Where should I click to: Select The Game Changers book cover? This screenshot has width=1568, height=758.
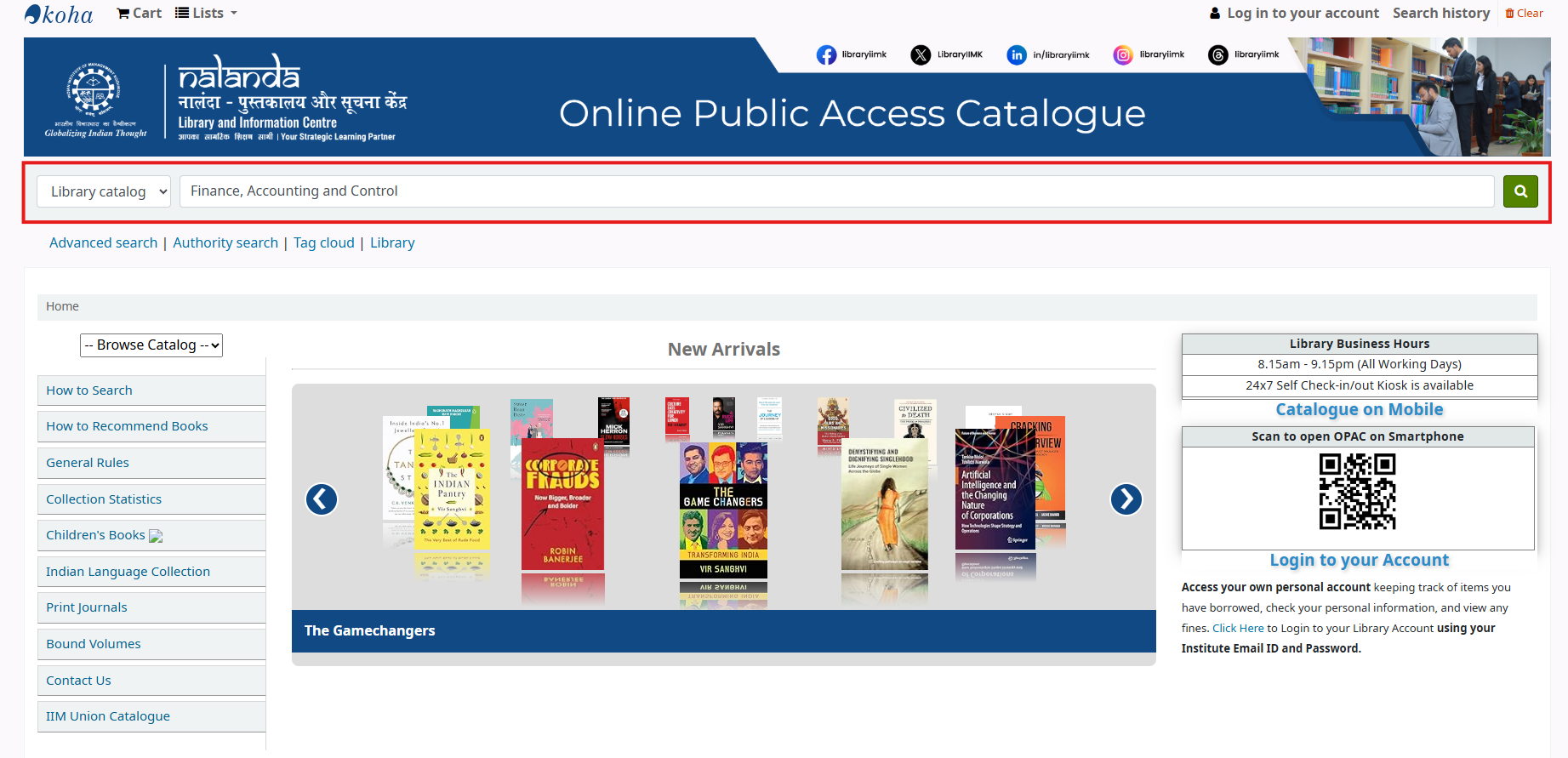click(x=723, y=510)
